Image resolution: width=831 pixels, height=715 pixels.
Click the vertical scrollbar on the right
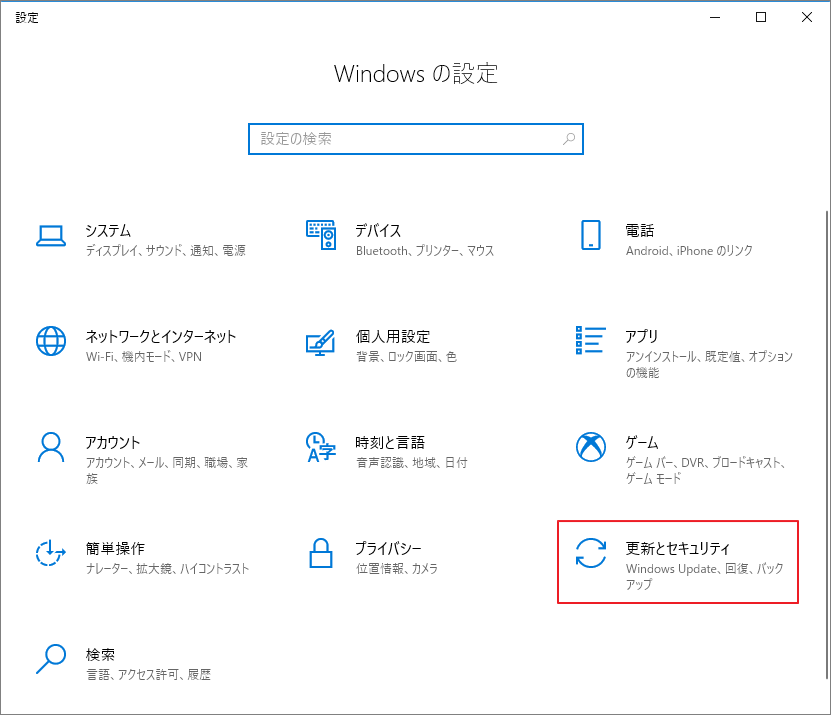(x=827, y=445)
